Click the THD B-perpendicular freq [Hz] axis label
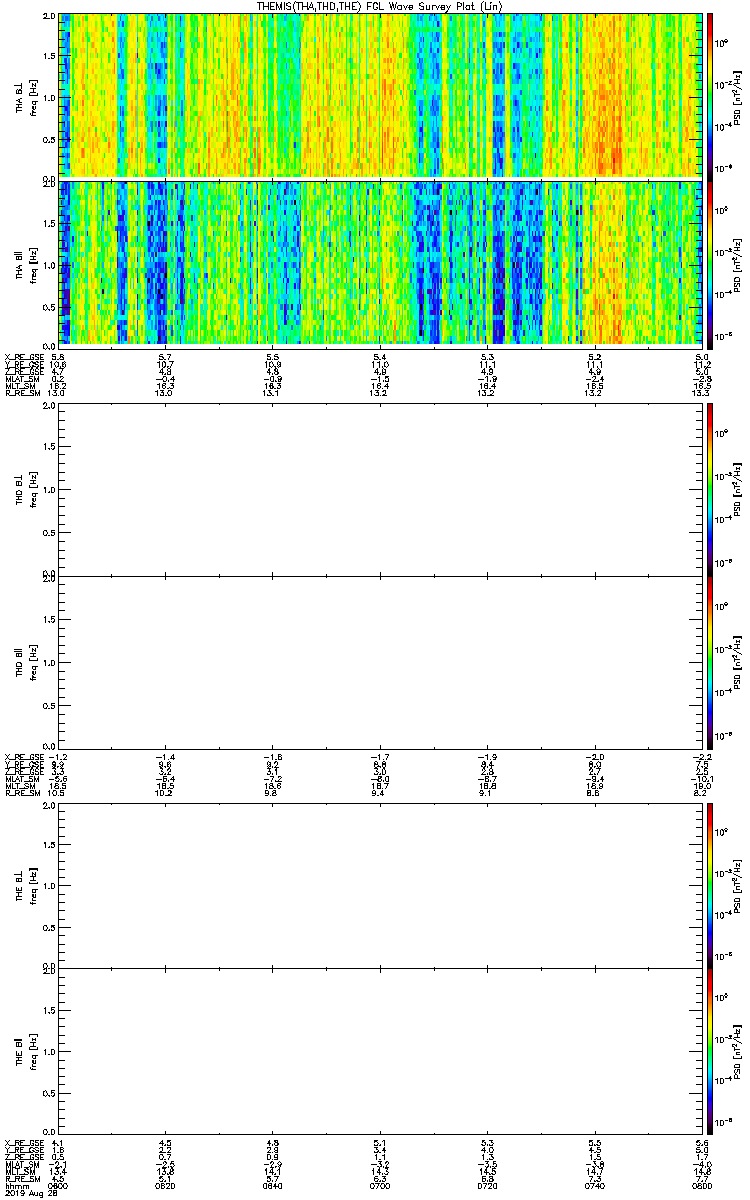Viewport: 750px width, 1200px height. [33, 488]
